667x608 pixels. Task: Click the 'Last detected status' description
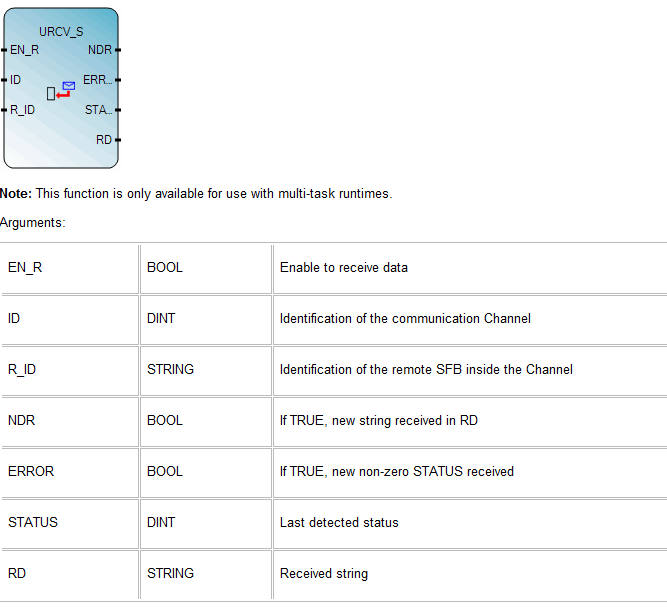[339, 522]
